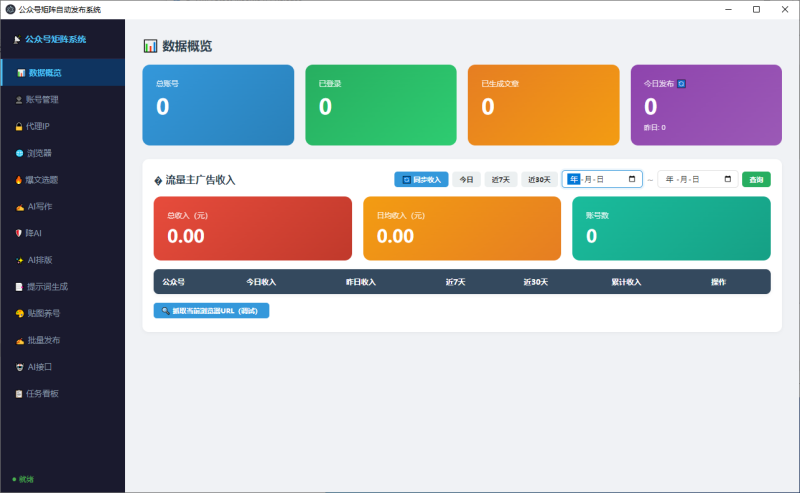Open 提示词生成 in the sidebar

tap(63, 286)
